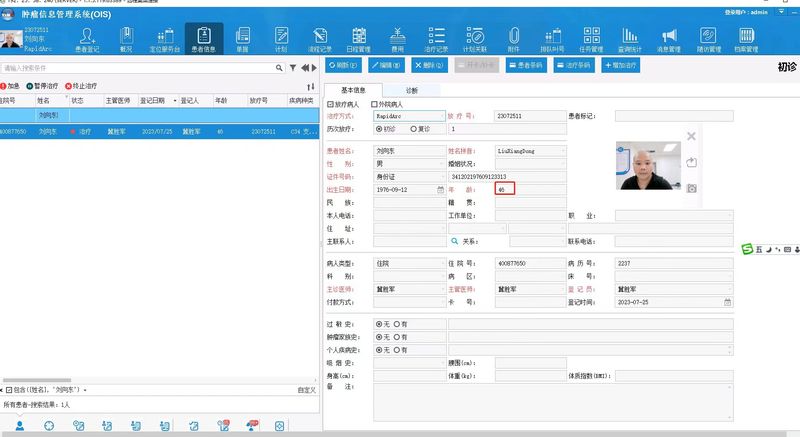The image size is (800, 437).
Task: Open the 证件号码 身份证 type dropdown
Action: point(442,176)
